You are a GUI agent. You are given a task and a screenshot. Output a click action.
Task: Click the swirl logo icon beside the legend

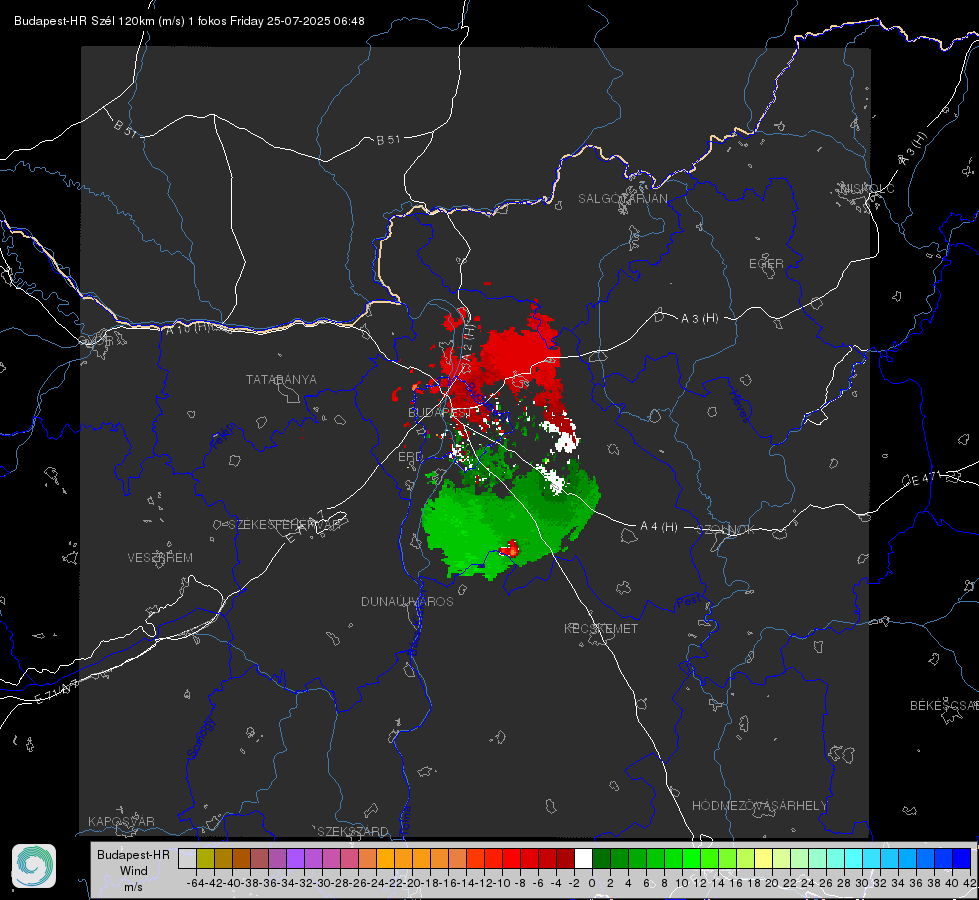point(34,866)
